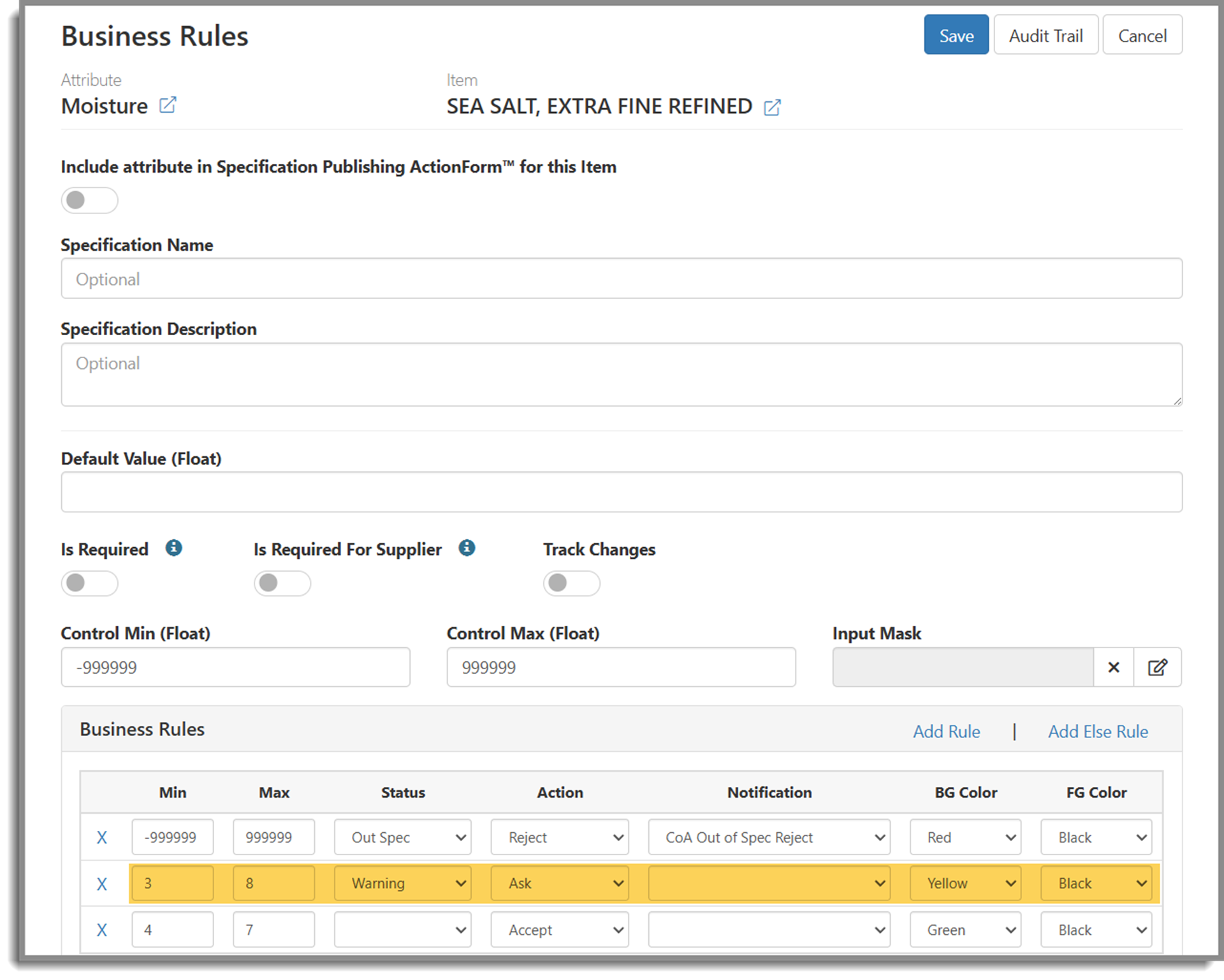This screenshot has width=1224, height=980.
Task: Delete the Out Spec rule row
Action: tap(102, 837)
